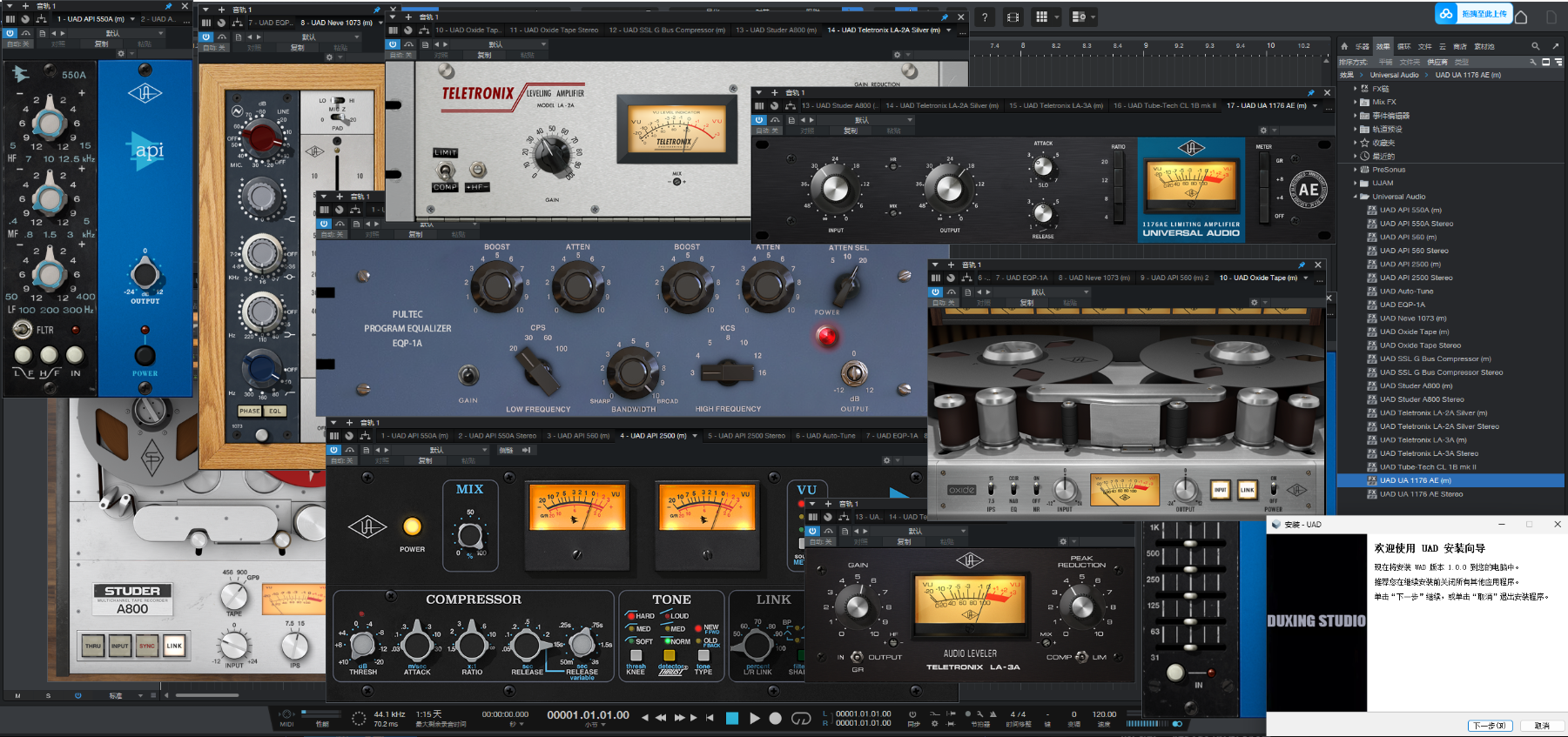
Task: Toggle the Oxide Tape plugin bypass power button
Action: (x=936, y=291)
